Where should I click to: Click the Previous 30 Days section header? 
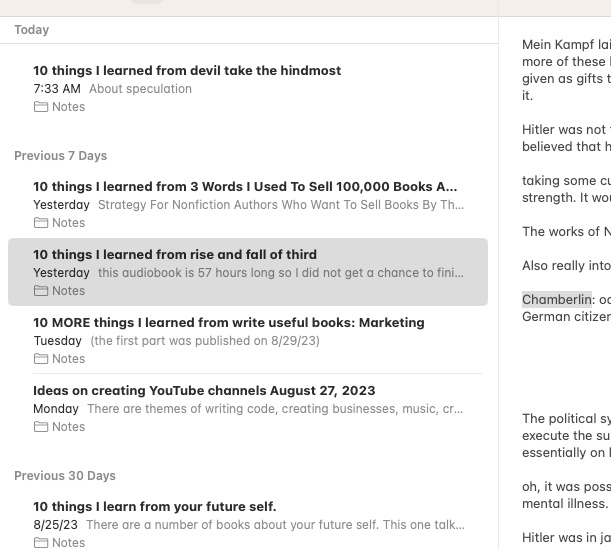click(x=65, y=476)
